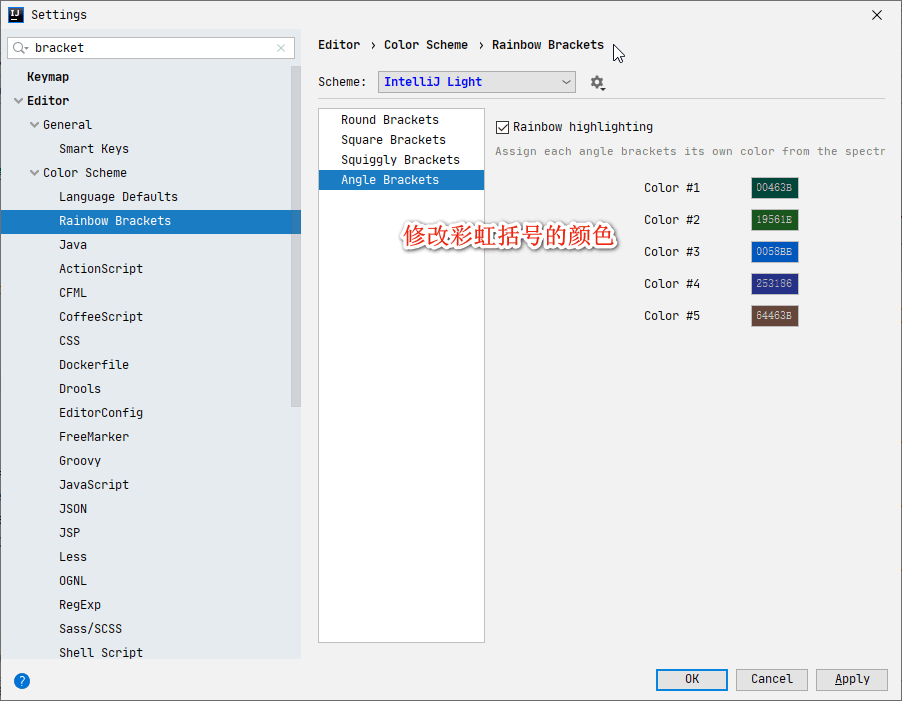Screen dimensions: 902x701
Task: Open Drools color scheme settings
Action: (x=80, y=389)
